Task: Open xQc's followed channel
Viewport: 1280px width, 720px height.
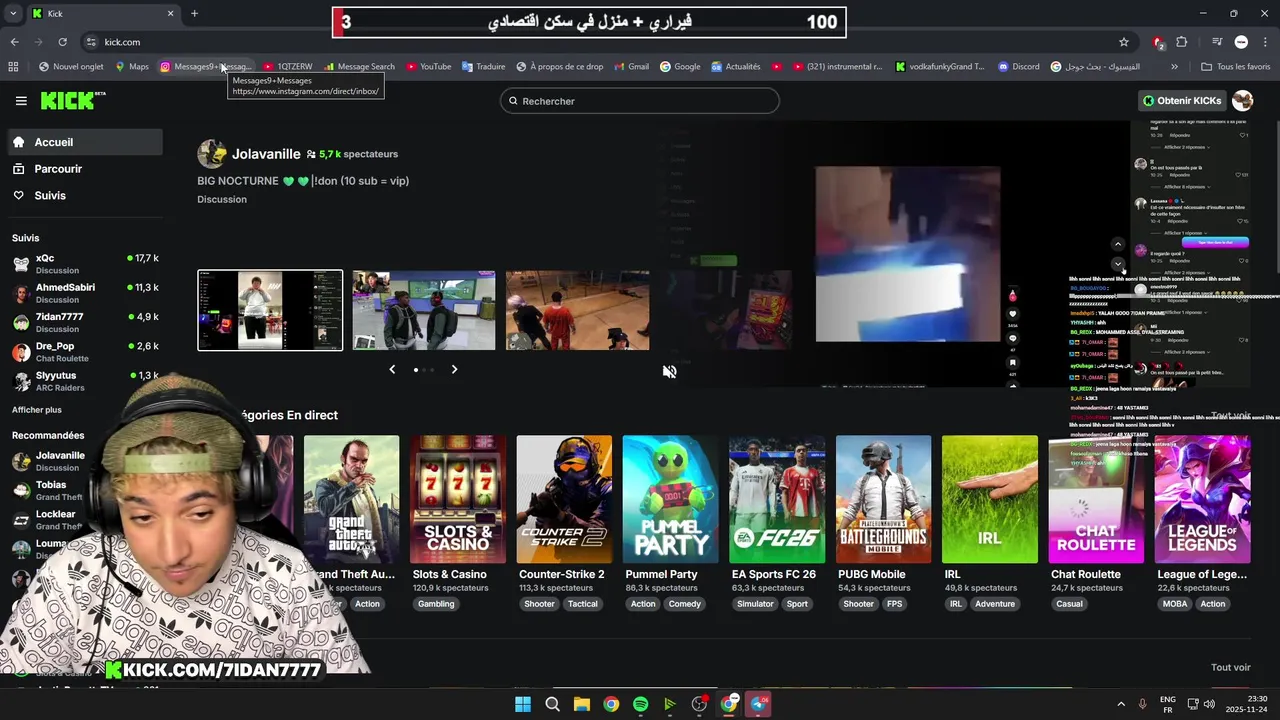Action: pyautogui.click(x=84, y=263)
